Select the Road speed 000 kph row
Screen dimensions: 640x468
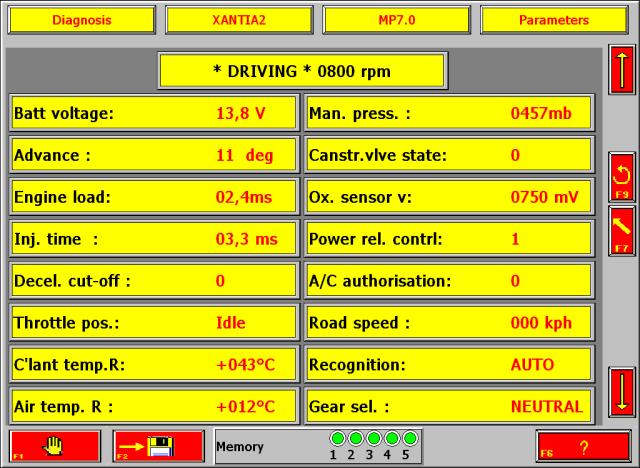[449, 323]
